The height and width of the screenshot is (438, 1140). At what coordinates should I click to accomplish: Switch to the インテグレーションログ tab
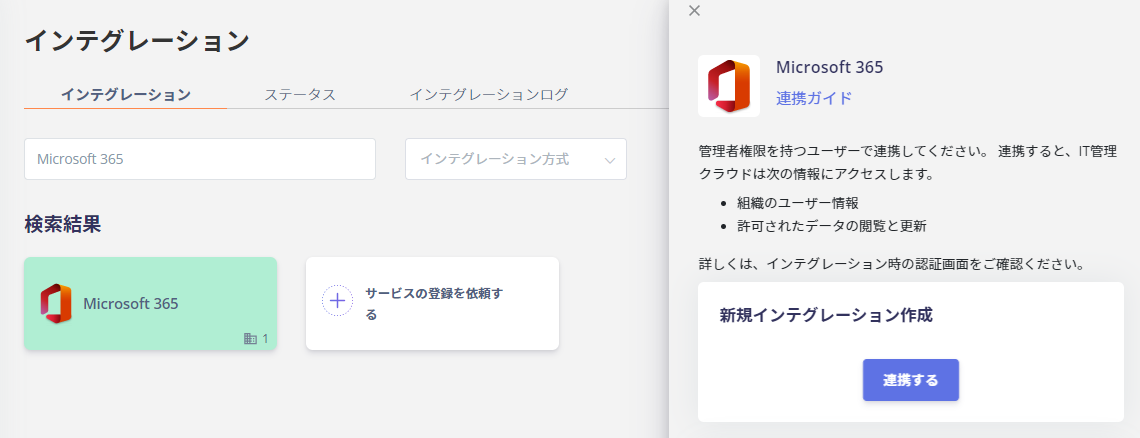[x=489, y=95]
